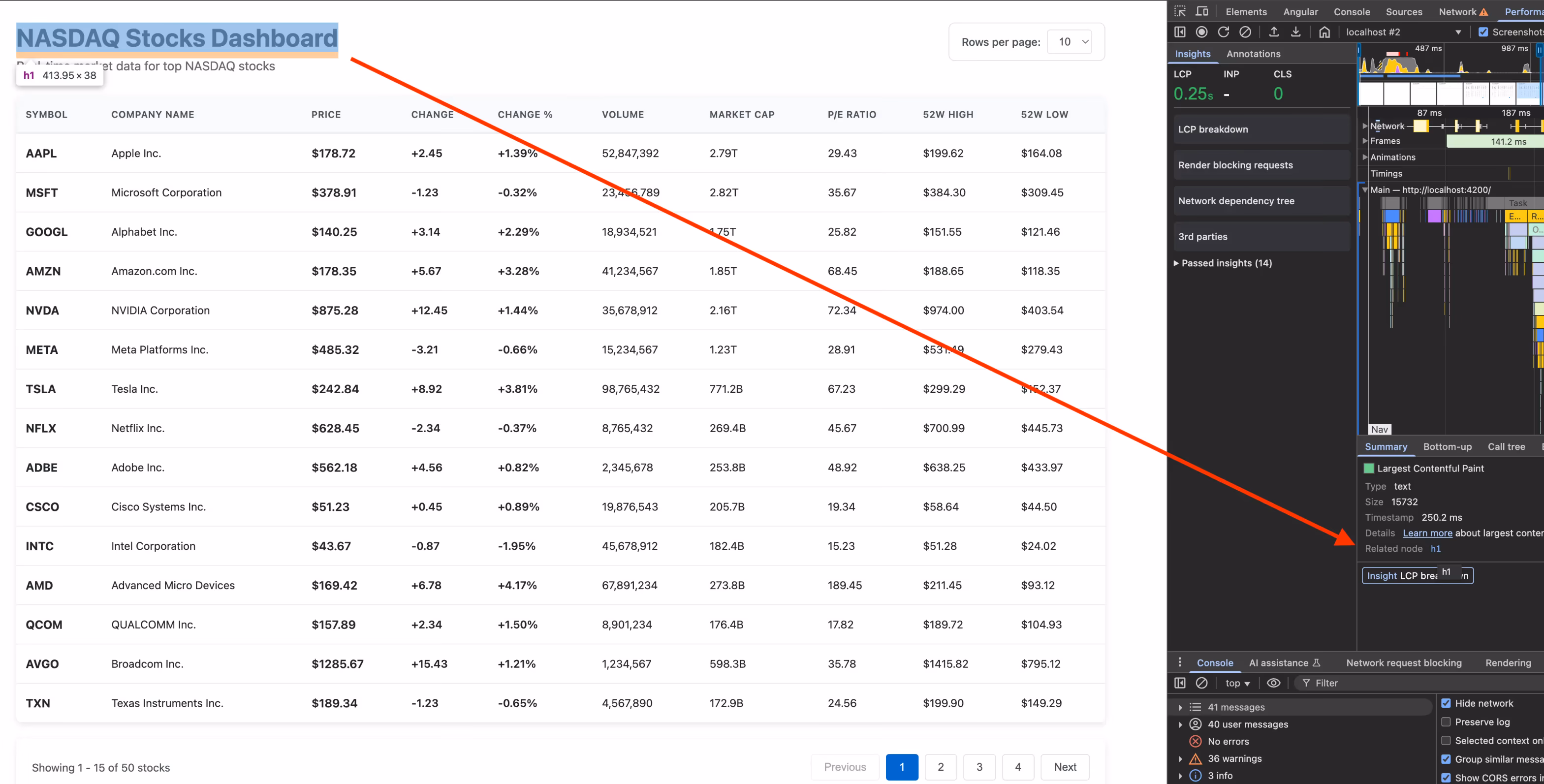Image resolution: width=1544 pixels, height=784 pixels.
Task: Switch to the Elements tab
Action: (x=1246, y=11)
